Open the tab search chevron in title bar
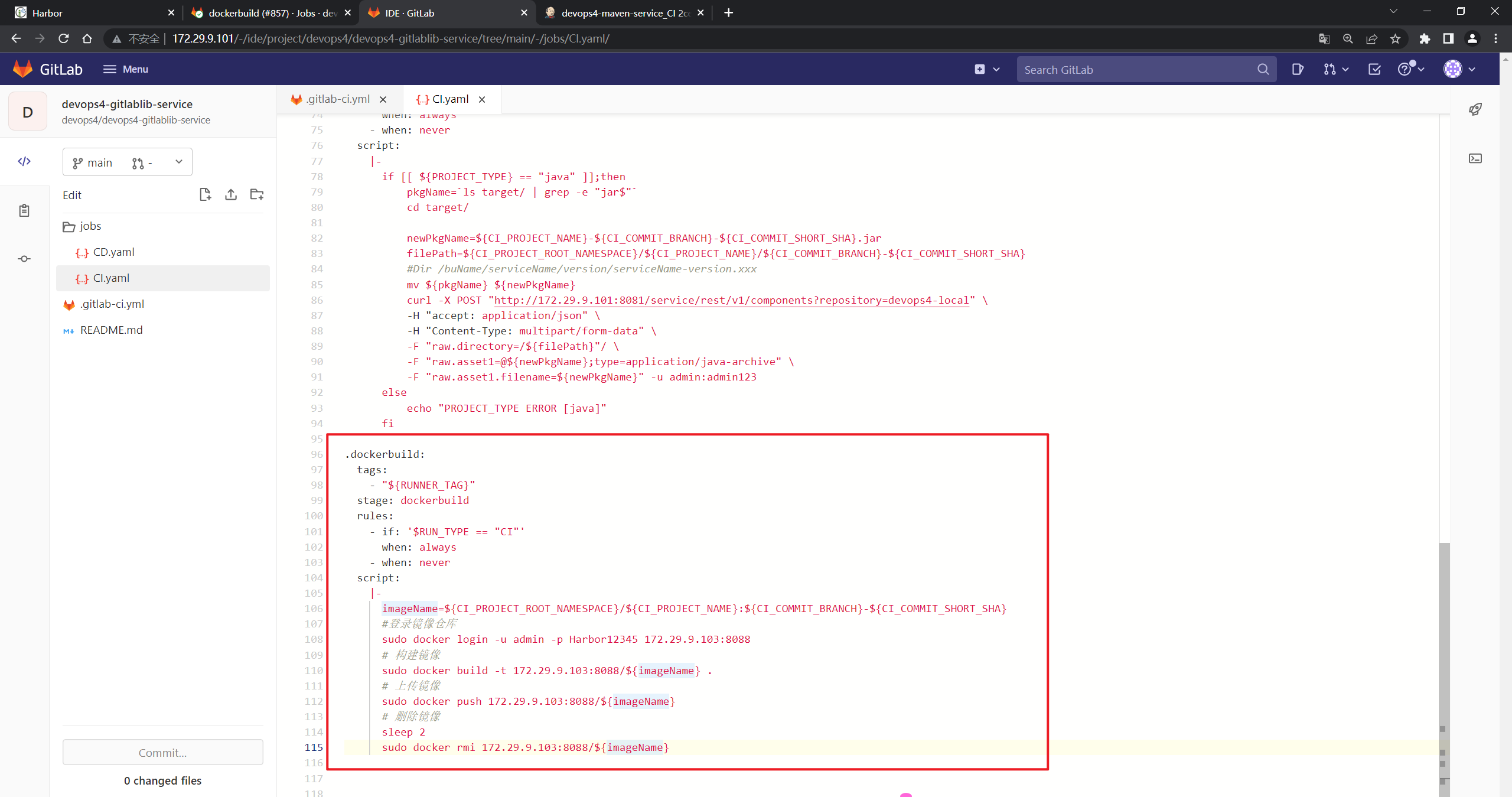This screenshot has width=1512, height=797. point(1393,11)
